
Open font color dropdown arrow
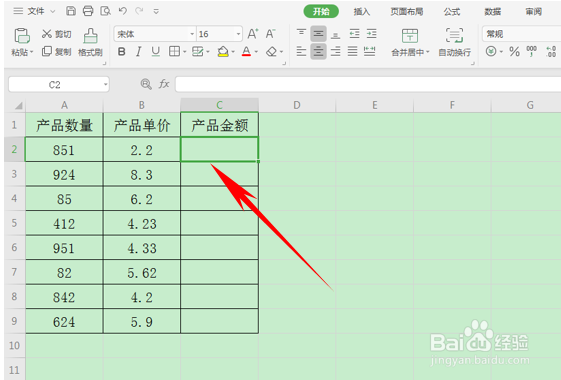(256, 52)
